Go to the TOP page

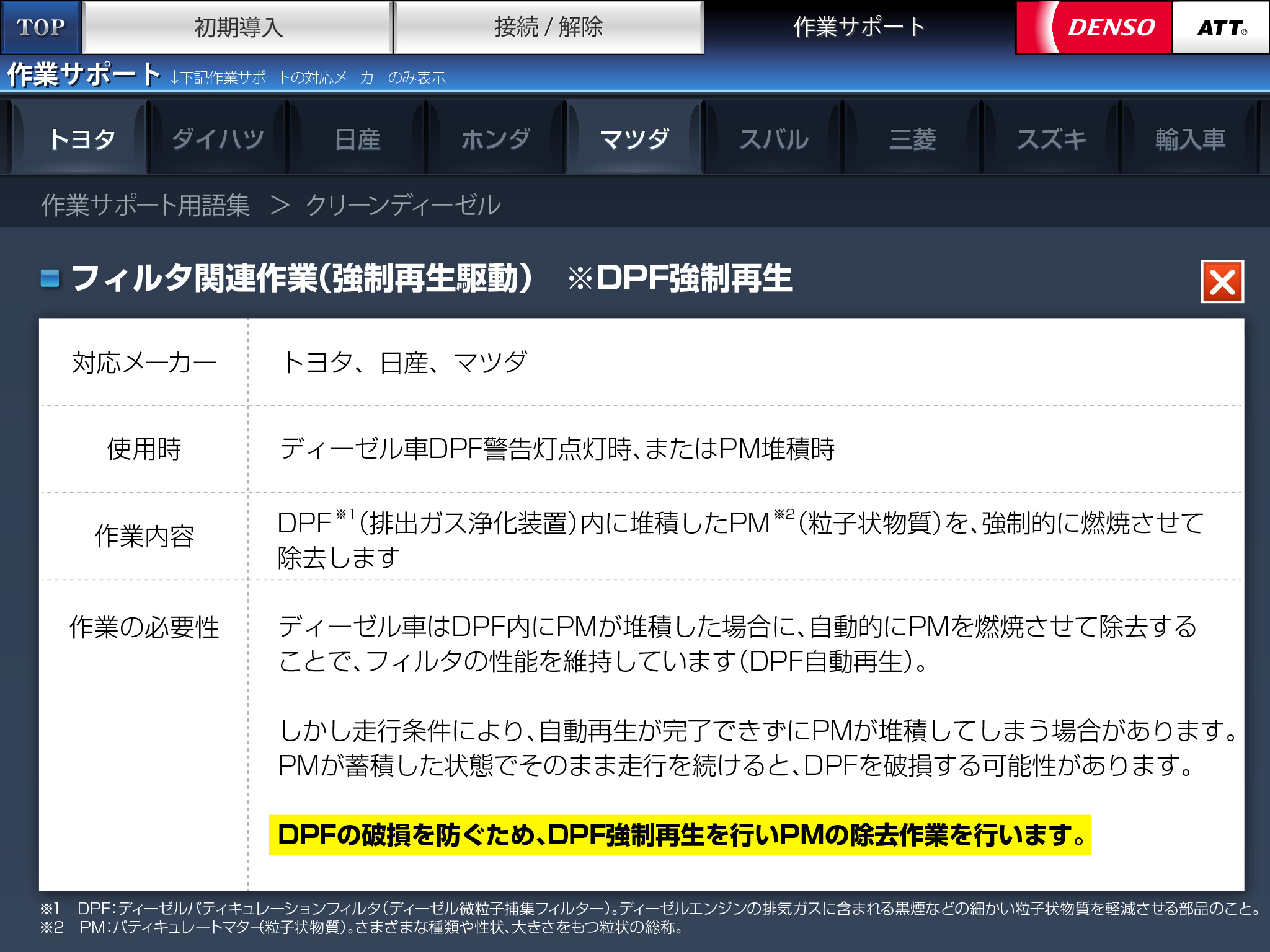click(41, 27)
